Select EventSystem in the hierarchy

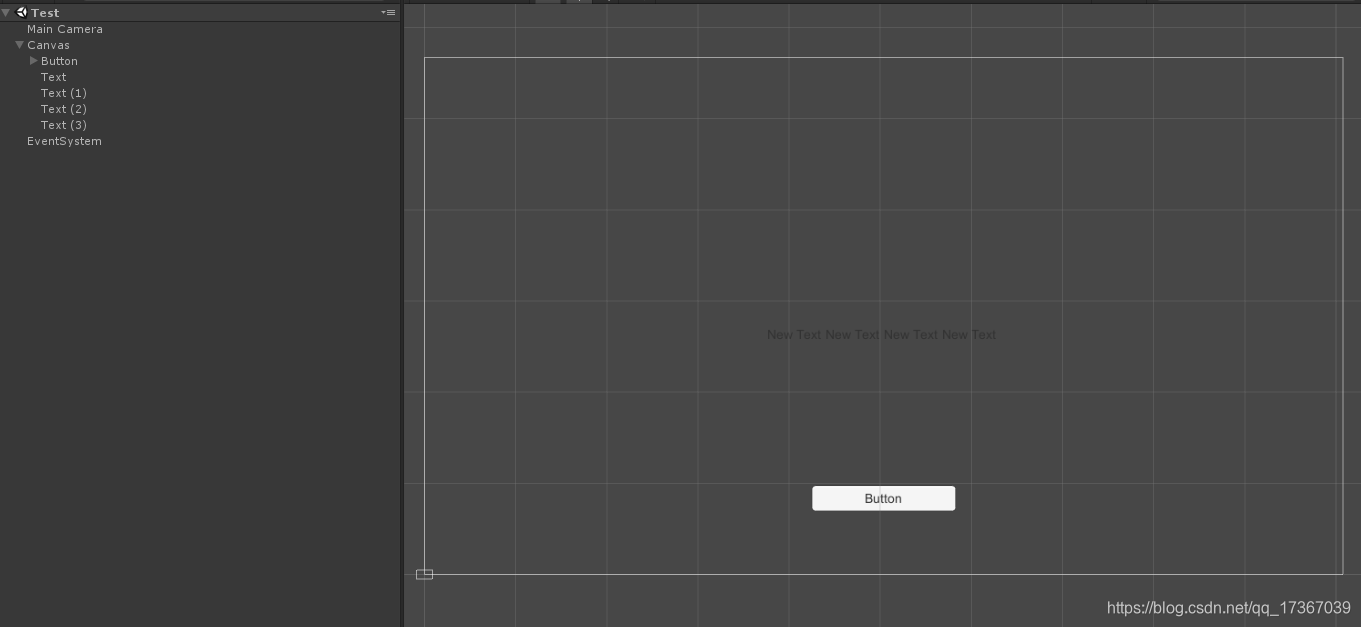(x=64, y=141)
